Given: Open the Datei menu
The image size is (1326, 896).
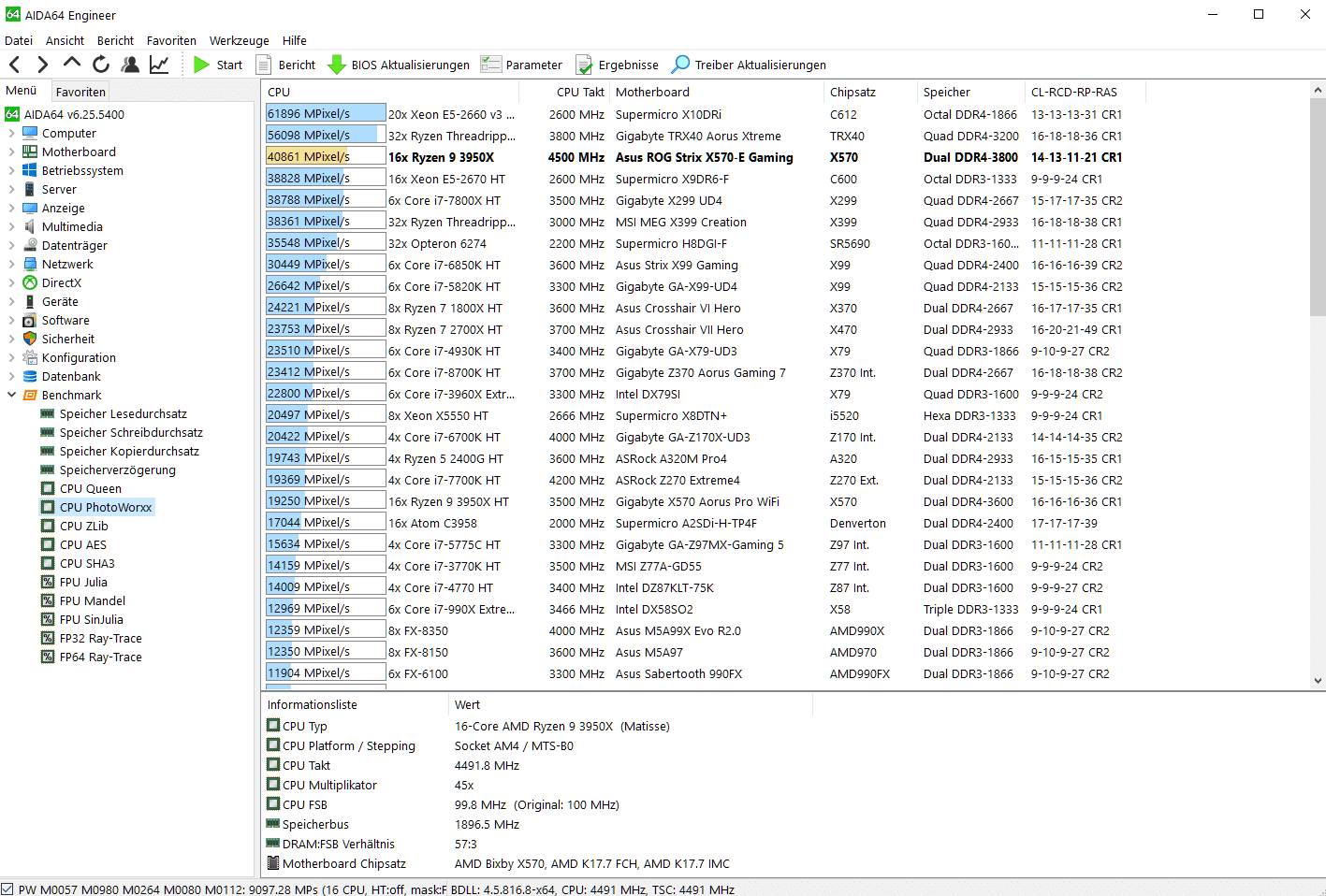Looking at the screenshot, I should (x=19, y=40).
